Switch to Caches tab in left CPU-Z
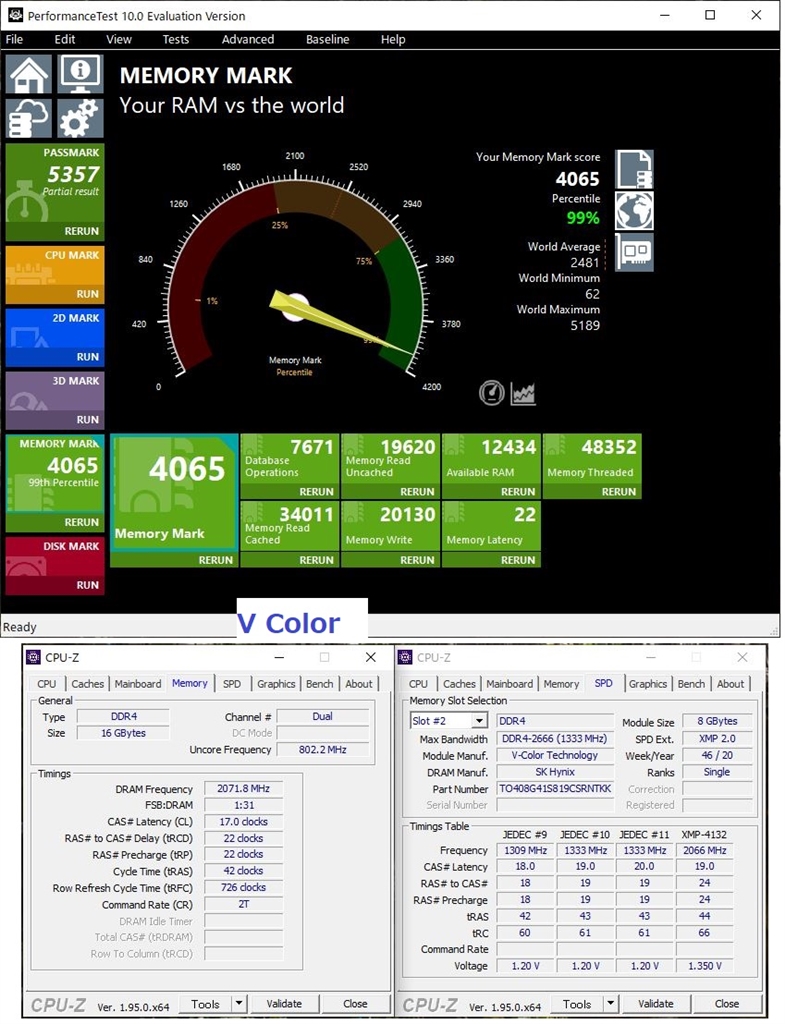Image resolution: width=785 pixels, height=1024 pixels. point(88,684)
